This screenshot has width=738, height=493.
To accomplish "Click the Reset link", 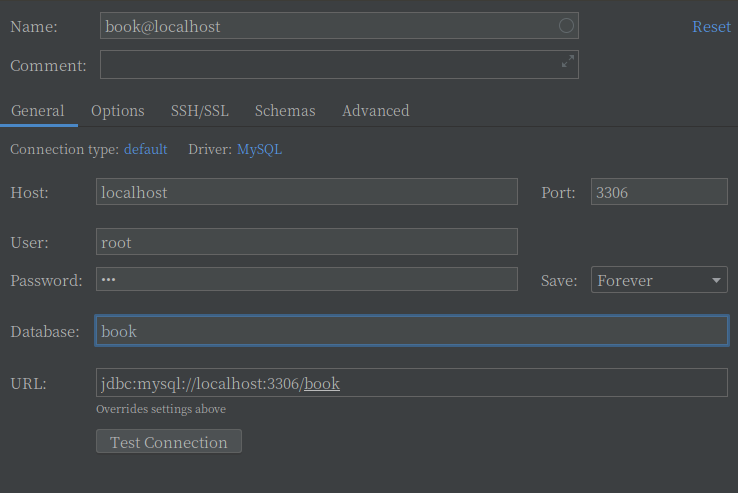I will coord(711,27).
